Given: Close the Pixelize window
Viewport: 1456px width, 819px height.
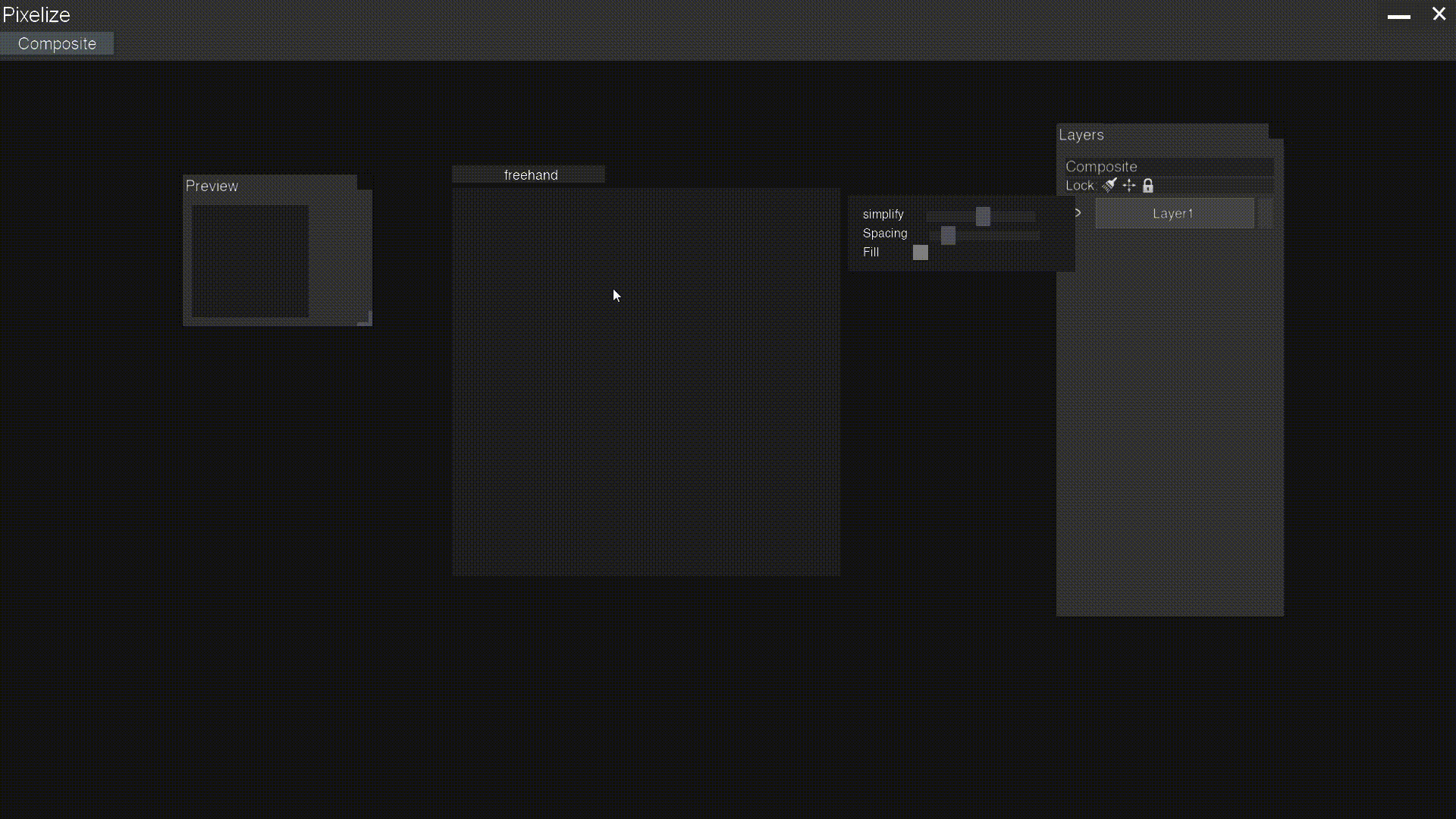Looking at the screenshot, I should pyautogui.click(x=1439, y=14).
